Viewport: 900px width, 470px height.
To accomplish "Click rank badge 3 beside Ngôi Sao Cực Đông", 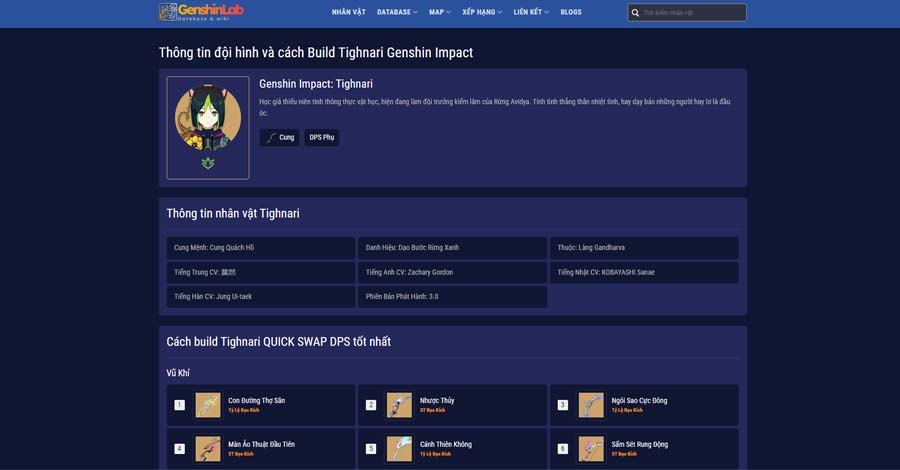I will coord(562,405).
